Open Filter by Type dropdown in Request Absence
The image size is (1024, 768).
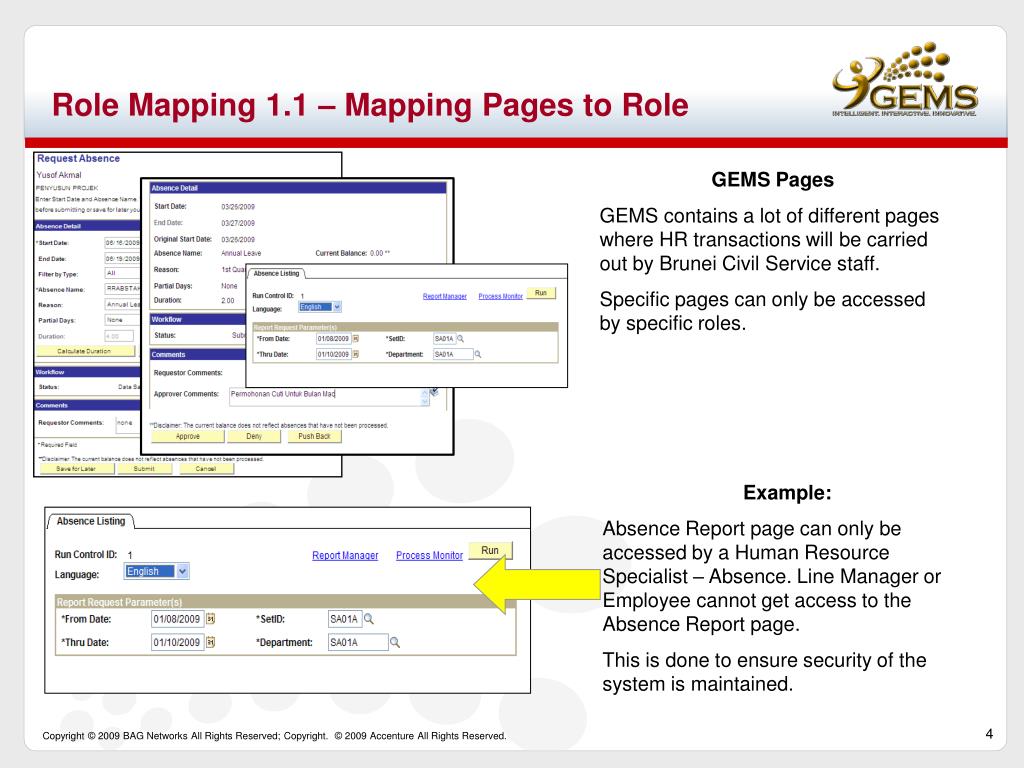pos(122,274)
